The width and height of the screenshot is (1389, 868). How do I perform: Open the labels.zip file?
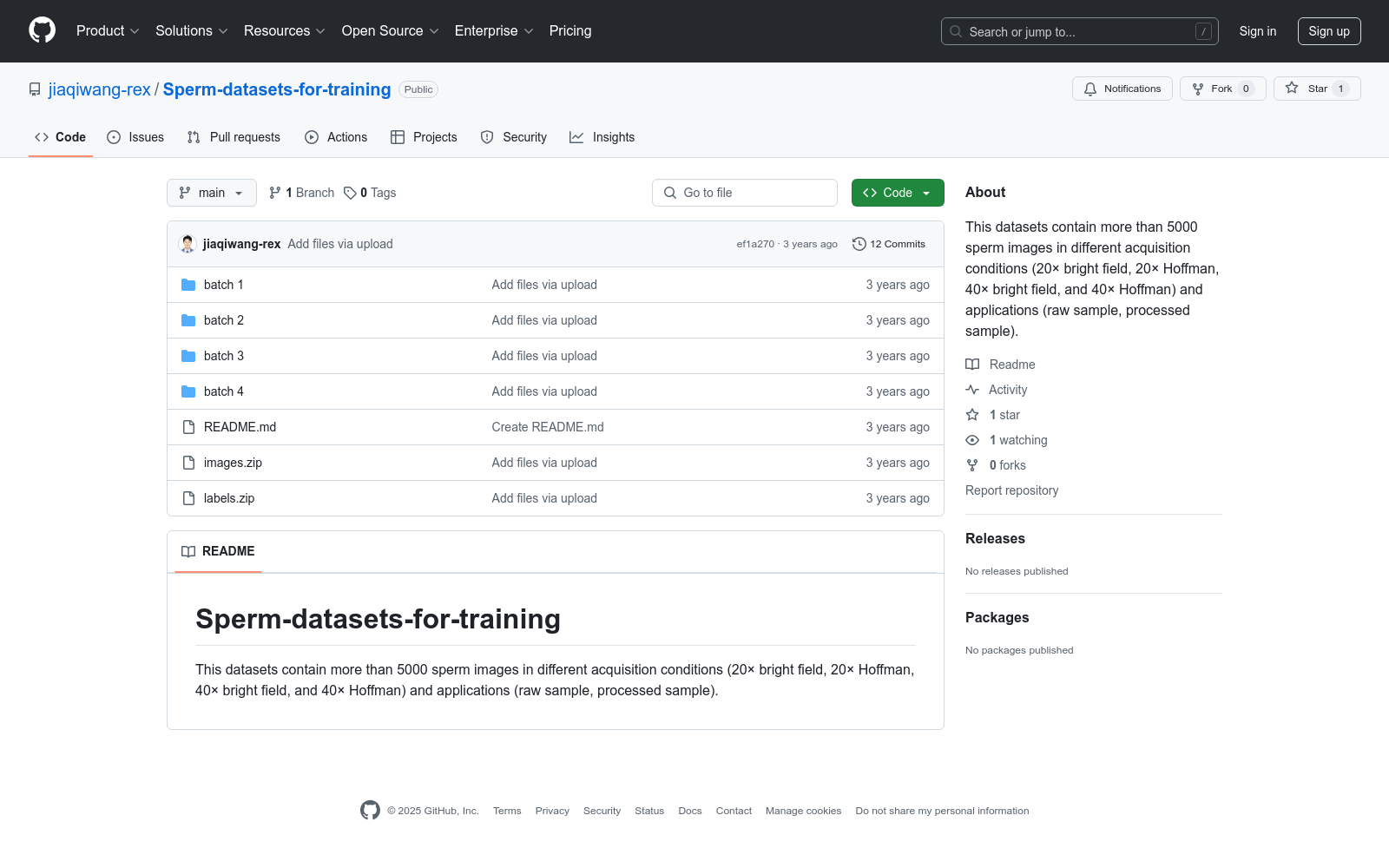[x=229, y=498]
